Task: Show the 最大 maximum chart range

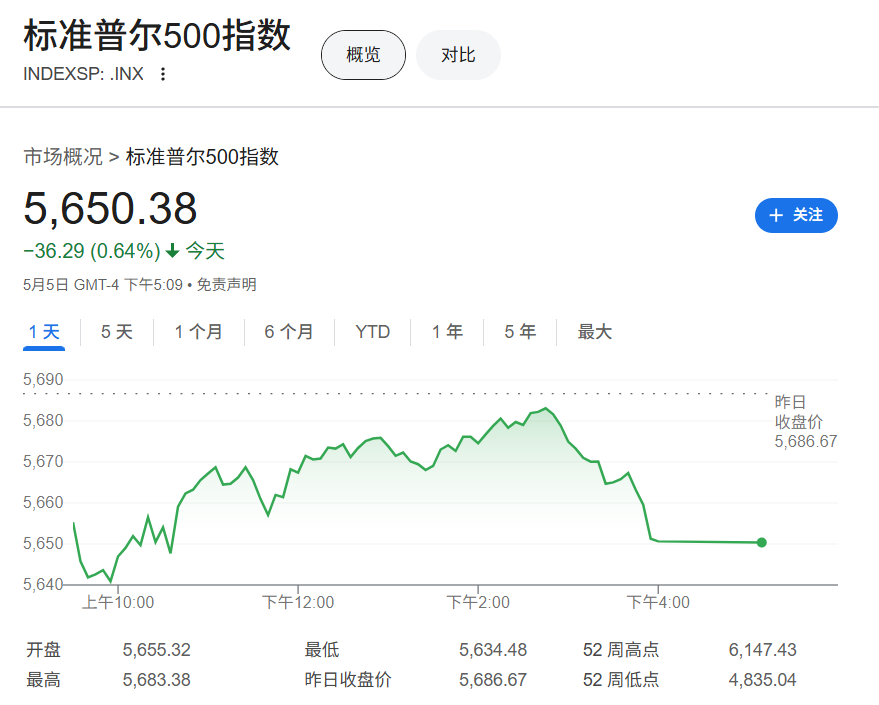Action: tap(595, 332)
